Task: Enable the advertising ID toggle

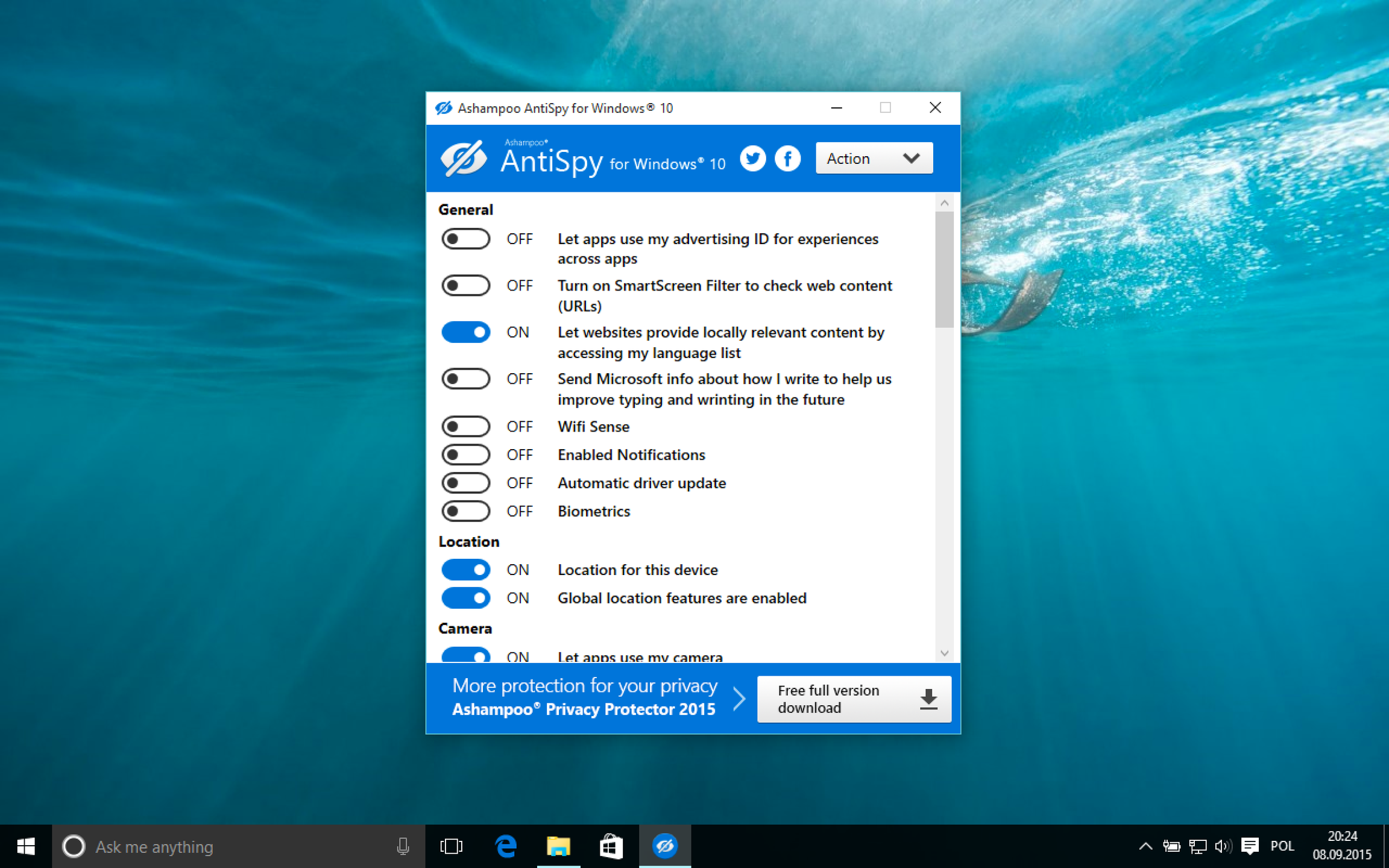Action: point(465,239)
